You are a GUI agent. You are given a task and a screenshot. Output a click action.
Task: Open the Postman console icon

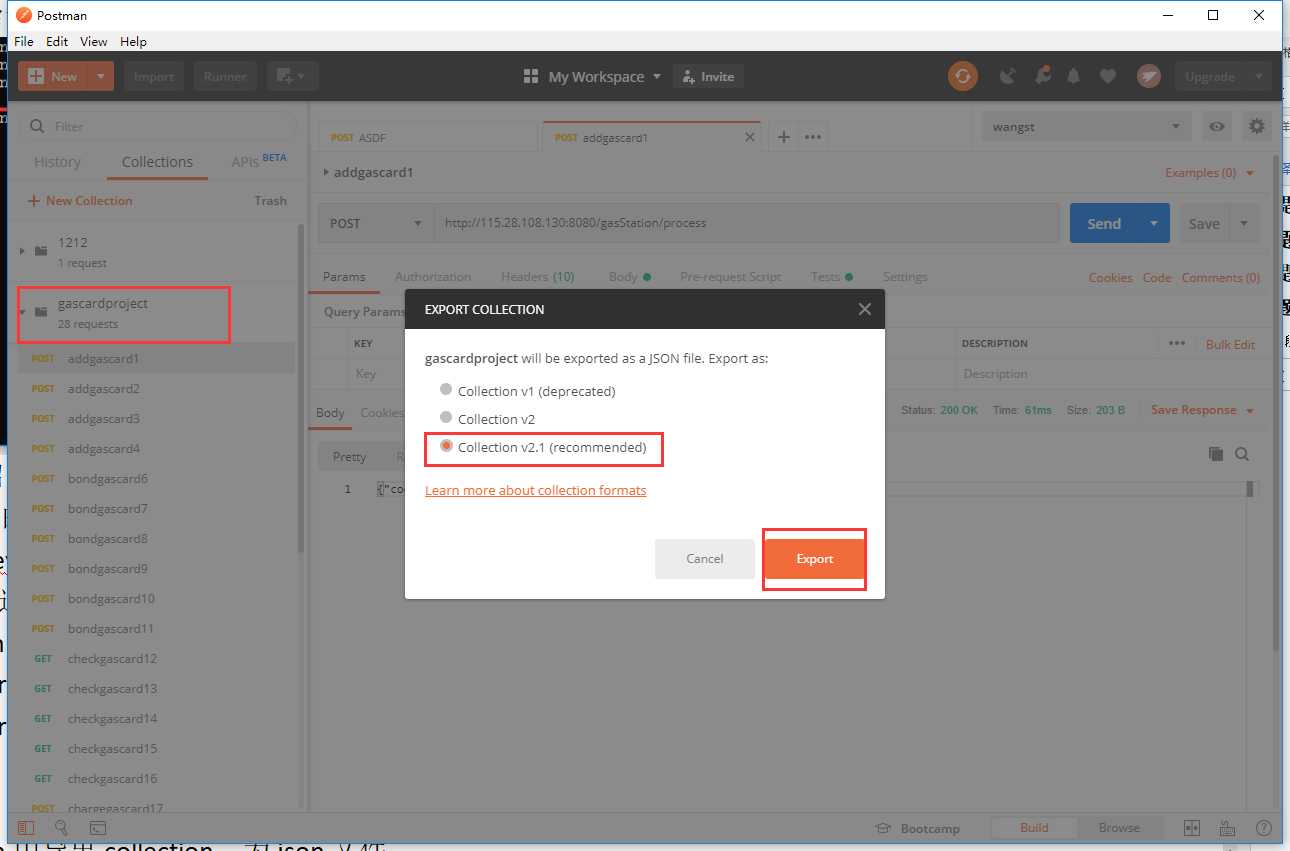tap(98, 828)
